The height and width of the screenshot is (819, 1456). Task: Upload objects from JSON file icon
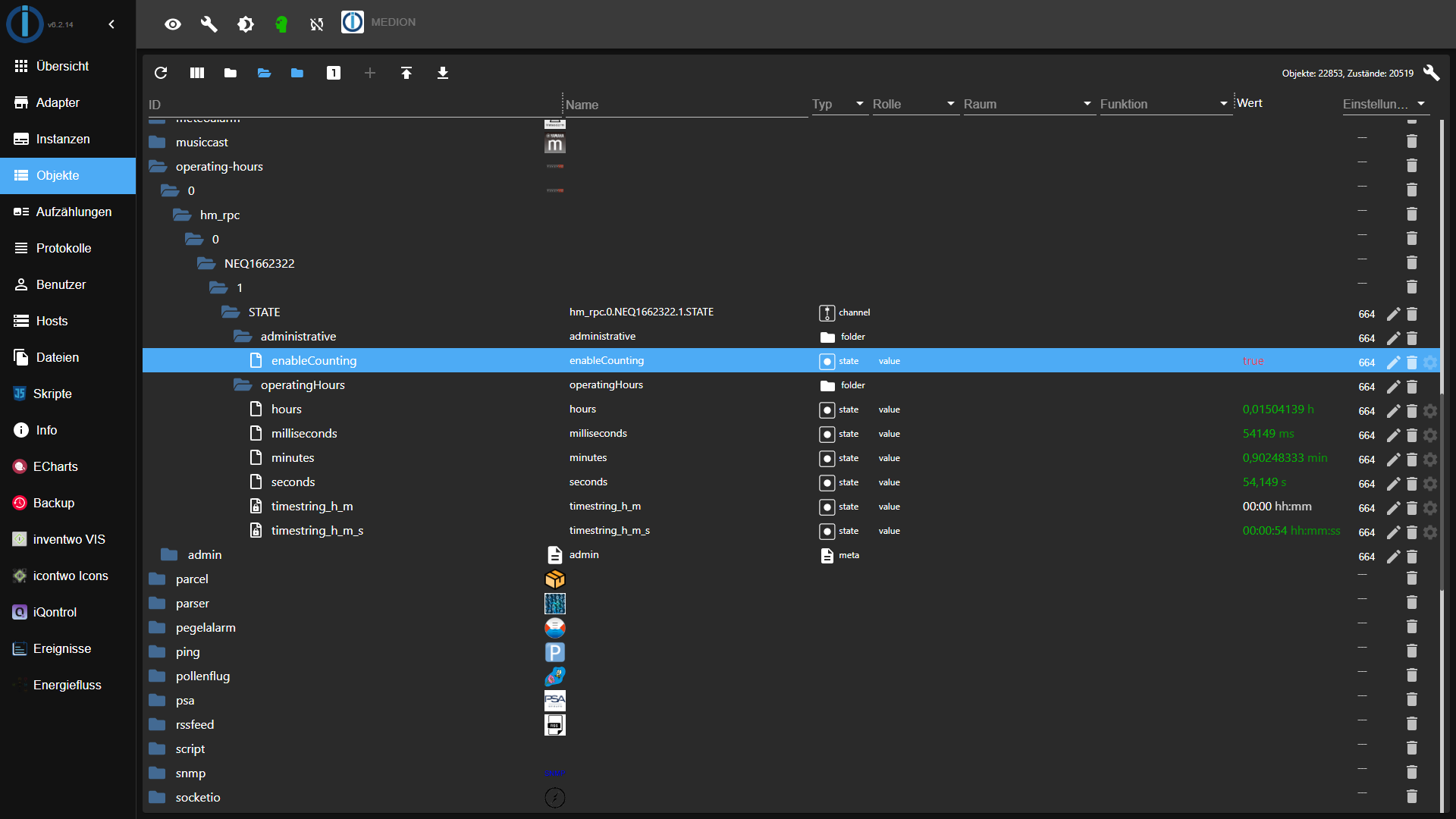point(406,73)
